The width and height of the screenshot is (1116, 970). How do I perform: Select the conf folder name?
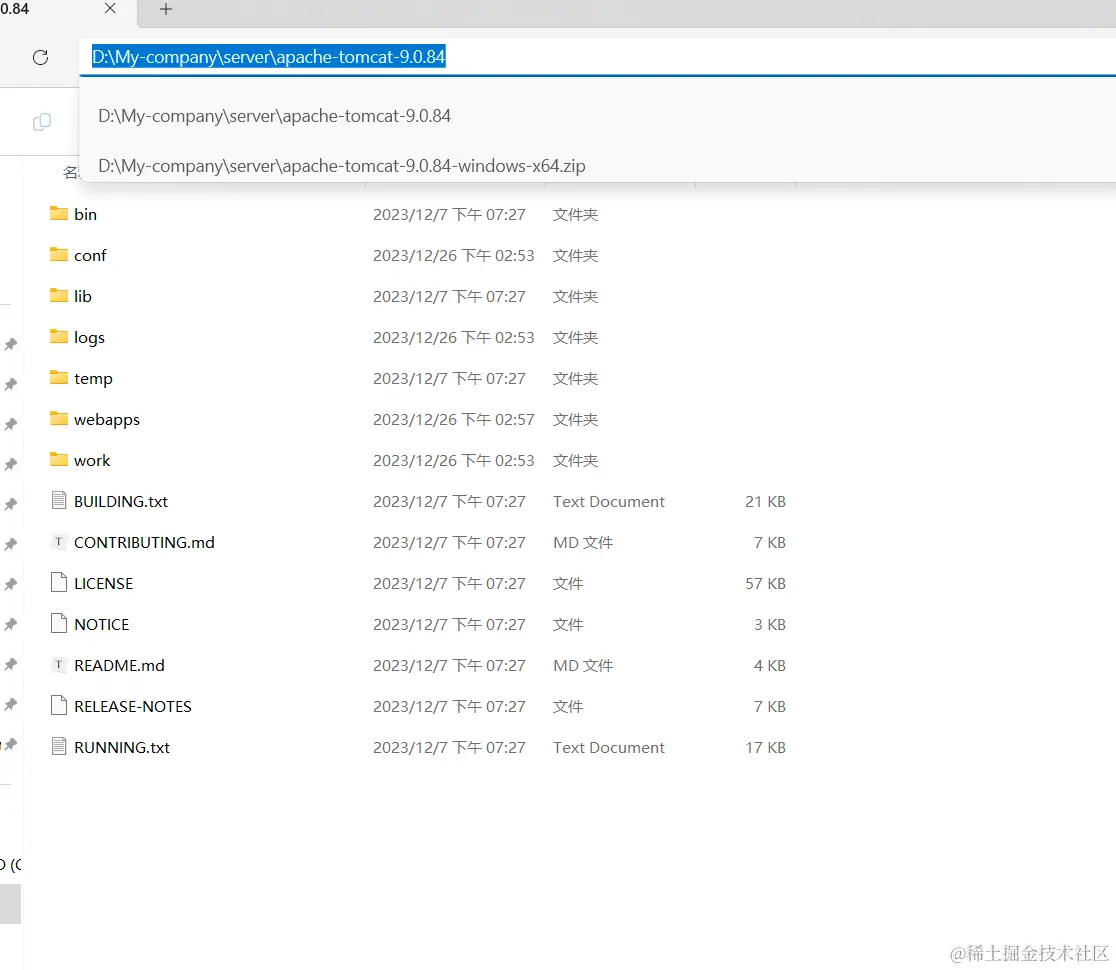click(90, 255)
